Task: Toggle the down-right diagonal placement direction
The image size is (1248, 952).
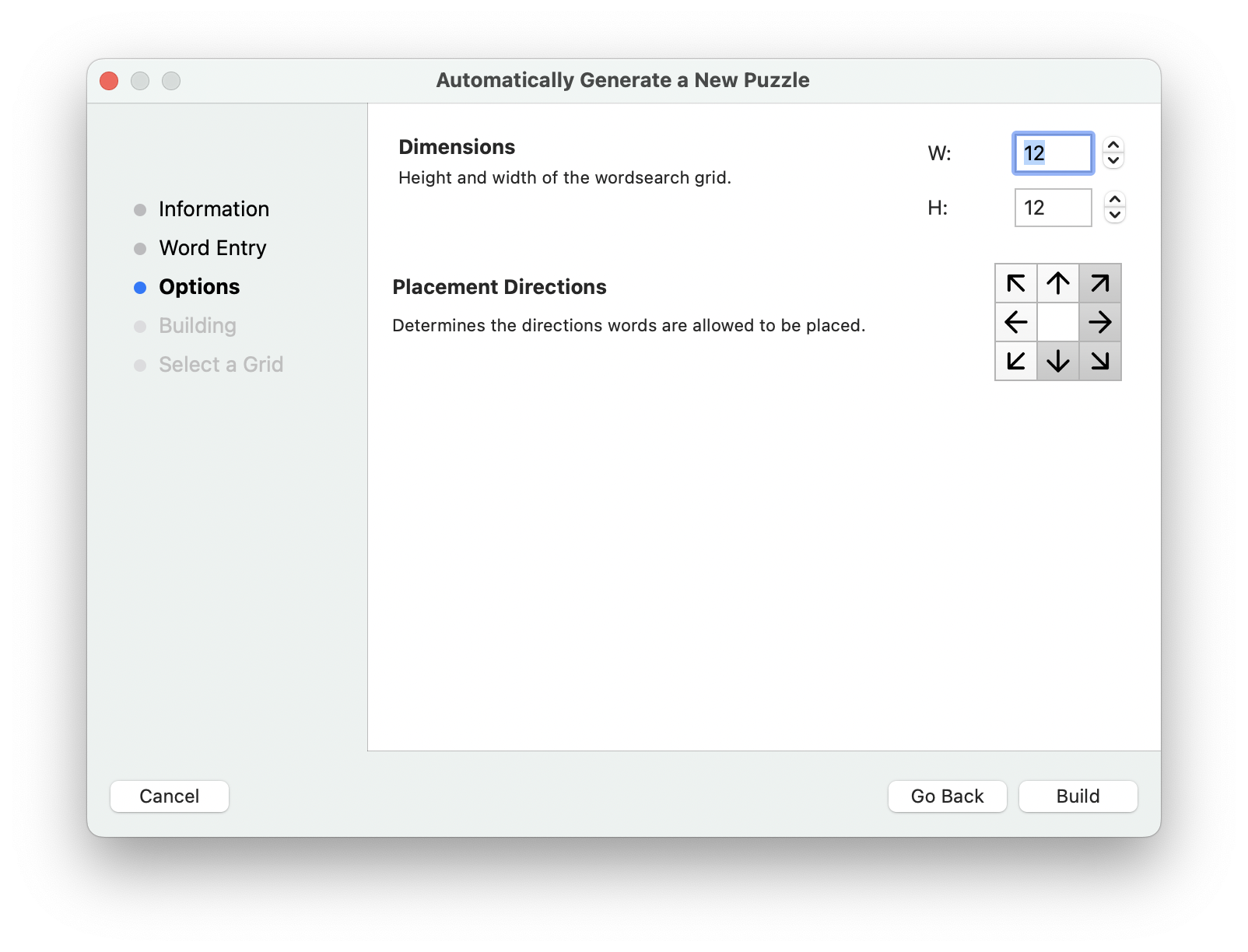Action: pyautogui.click(x=1099, y=360)
